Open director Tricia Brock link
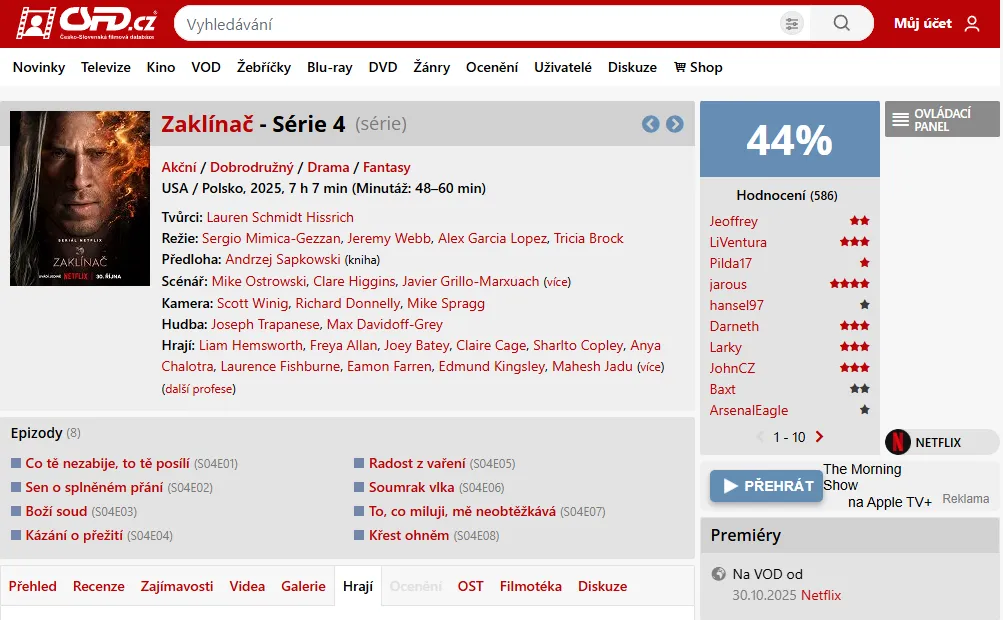1003x620 pixels. 588,239
